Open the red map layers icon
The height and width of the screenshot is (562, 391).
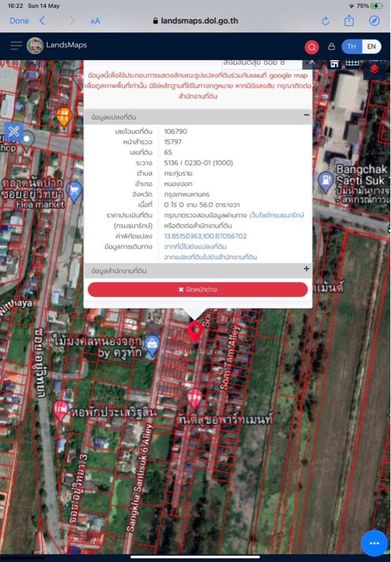[375, 68]
